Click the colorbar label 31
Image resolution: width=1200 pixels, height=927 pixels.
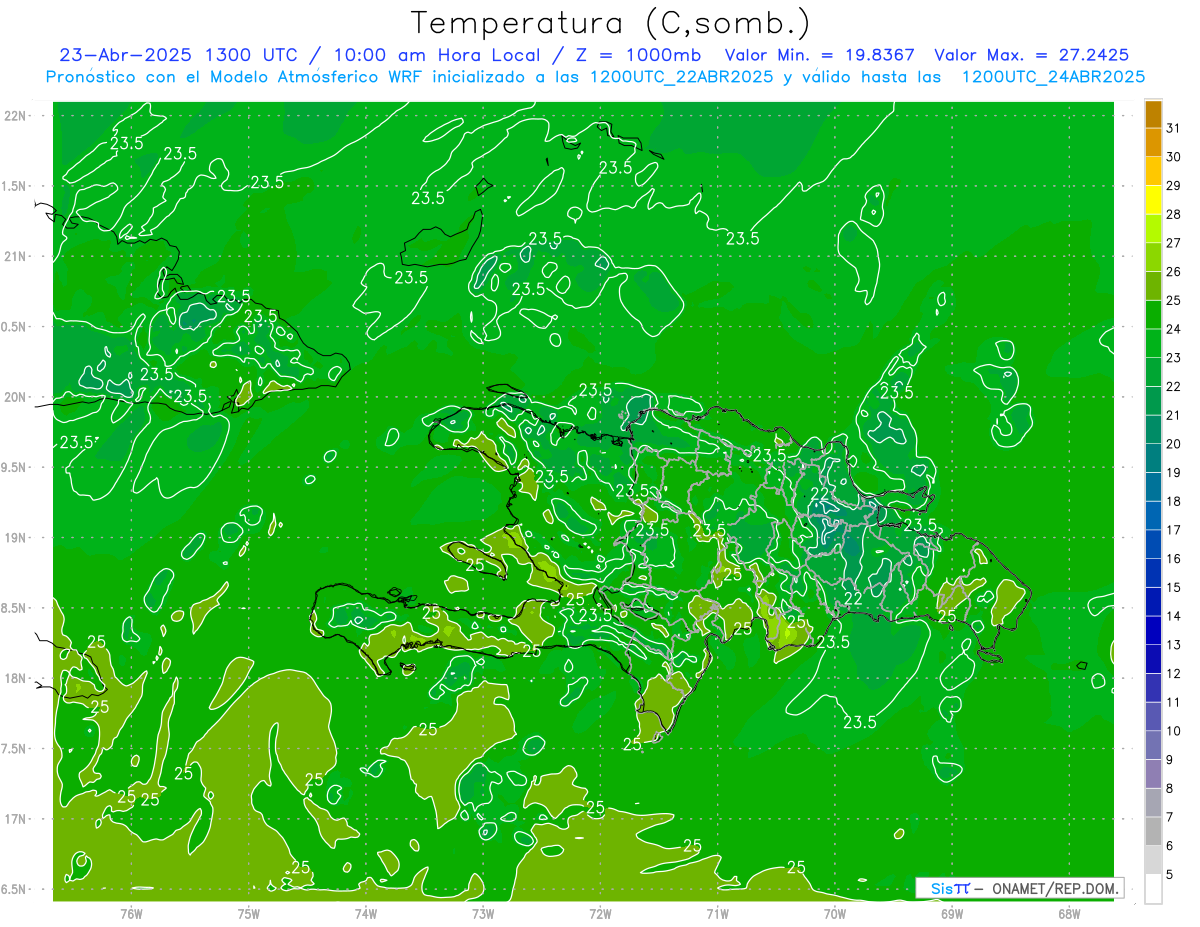click(x=1174, y=128)
